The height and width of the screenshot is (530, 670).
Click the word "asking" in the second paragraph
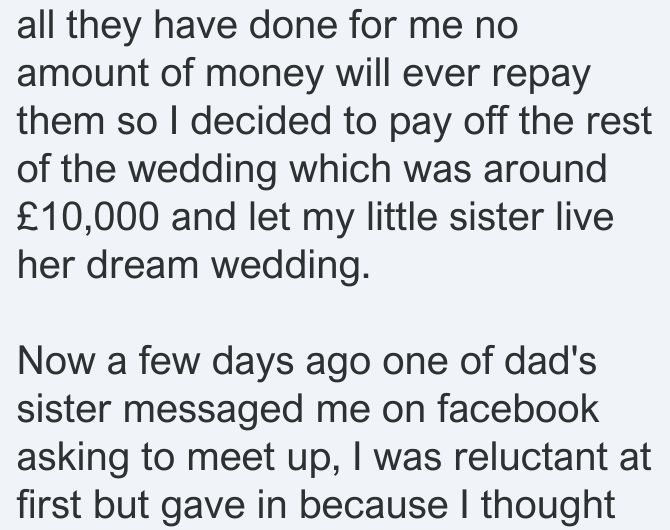[73, 459]
